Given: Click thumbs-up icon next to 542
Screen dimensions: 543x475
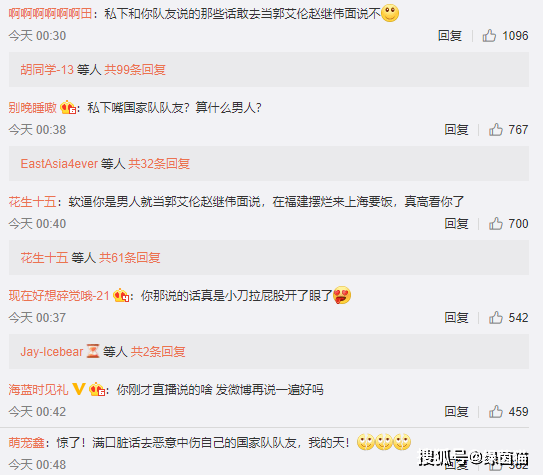Looking at the screenshot, I should (496, 318).
